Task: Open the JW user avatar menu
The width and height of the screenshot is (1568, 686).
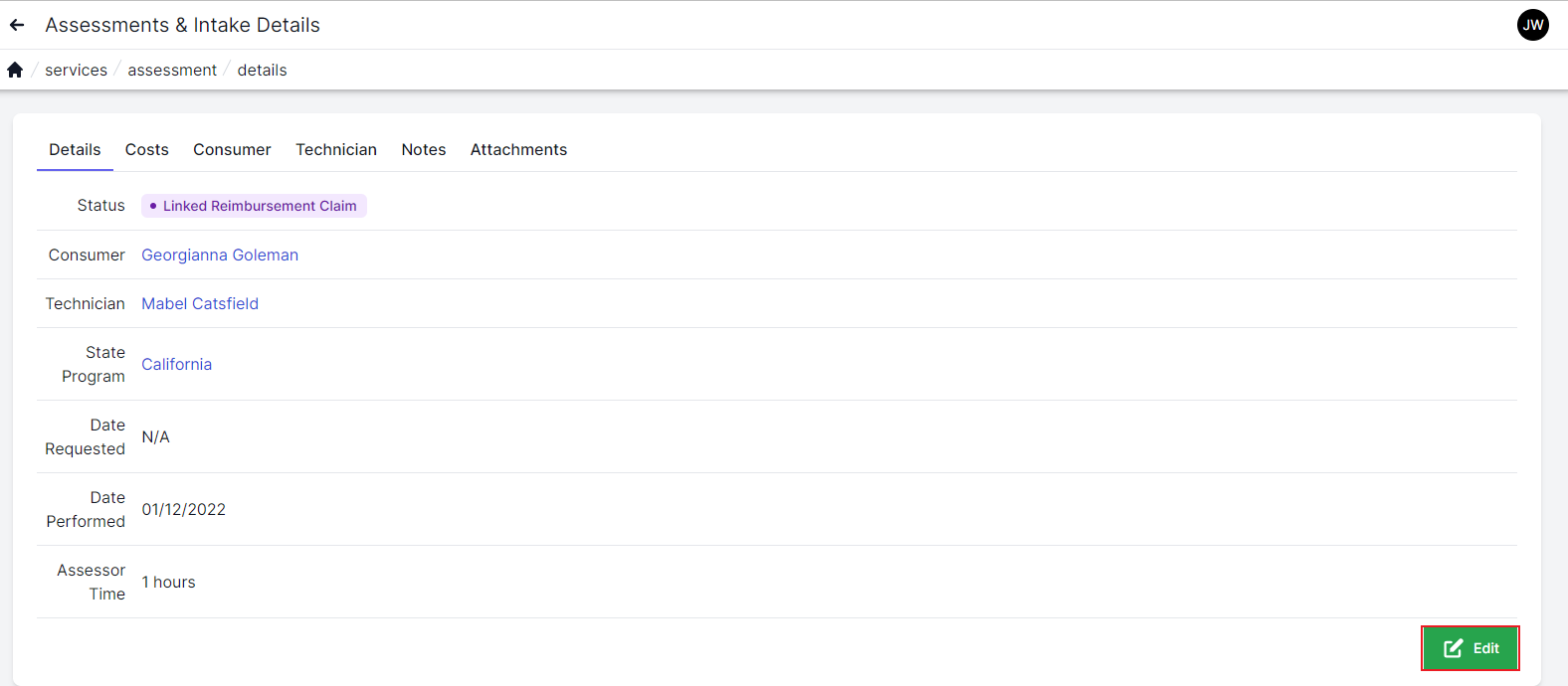Action: (x=1532, y=25)
